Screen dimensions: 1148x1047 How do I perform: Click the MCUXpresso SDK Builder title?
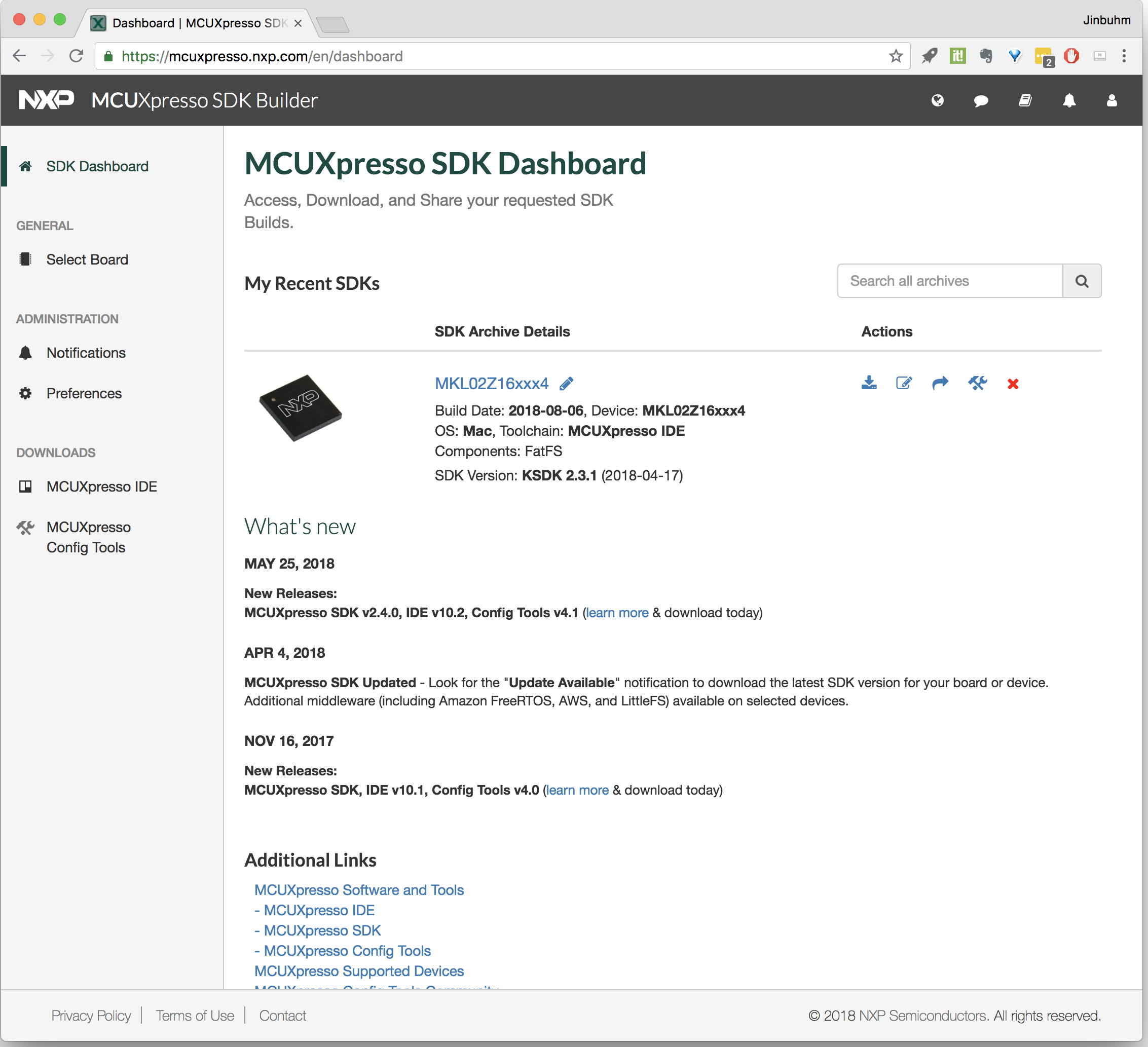coord(204,101)
